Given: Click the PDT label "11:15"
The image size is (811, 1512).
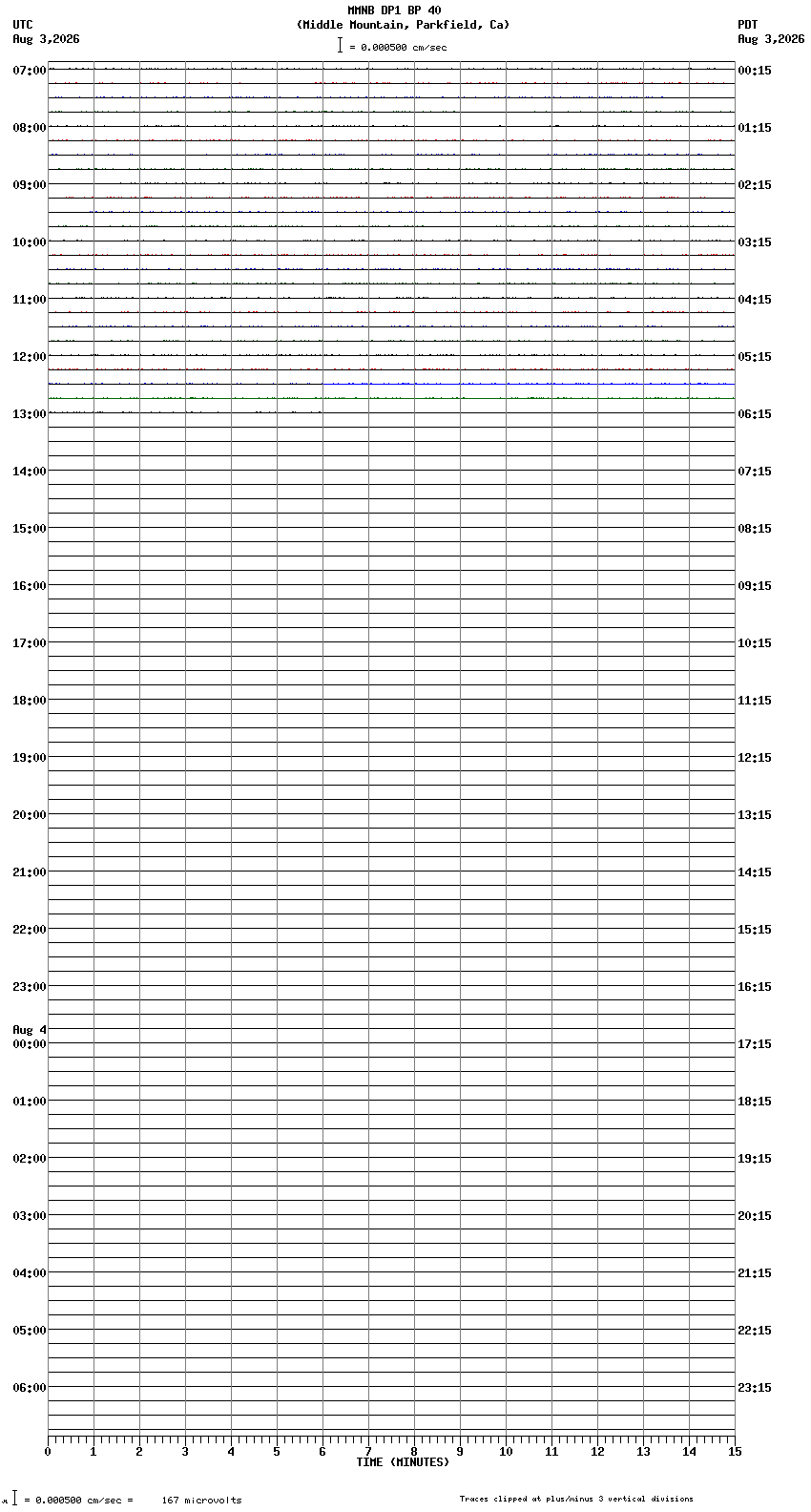Looking at the screenshot, I should point(755,701).
